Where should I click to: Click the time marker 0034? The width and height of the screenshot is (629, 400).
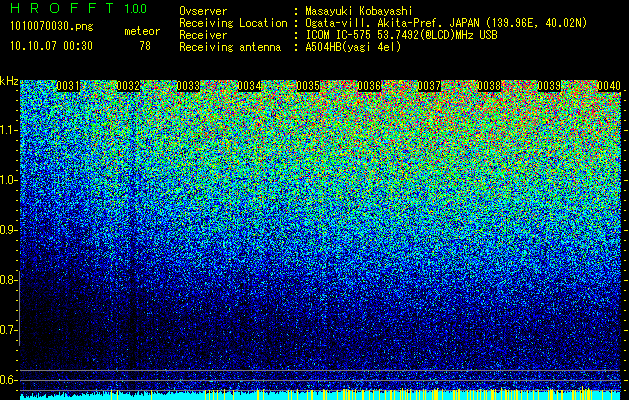[249, 86]
